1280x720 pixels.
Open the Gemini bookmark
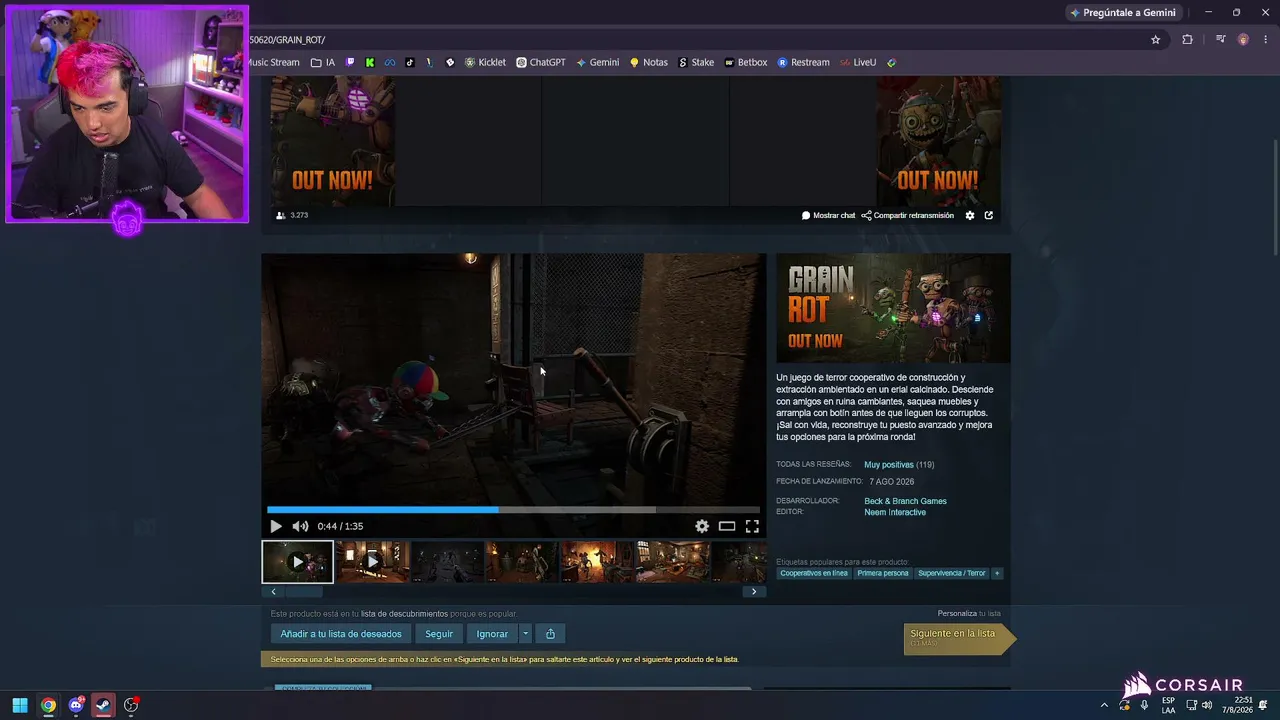(x=597, y=62)
